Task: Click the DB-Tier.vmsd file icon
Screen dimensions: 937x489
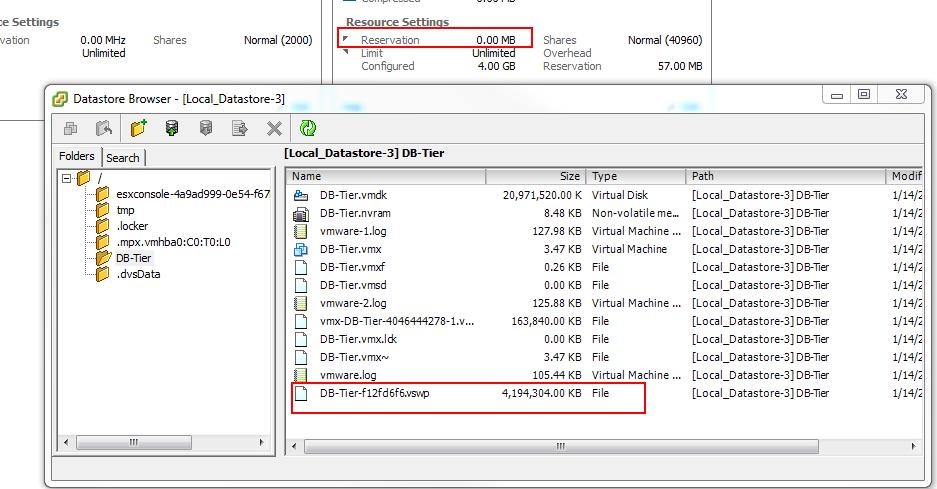Action: coord(301,285)
